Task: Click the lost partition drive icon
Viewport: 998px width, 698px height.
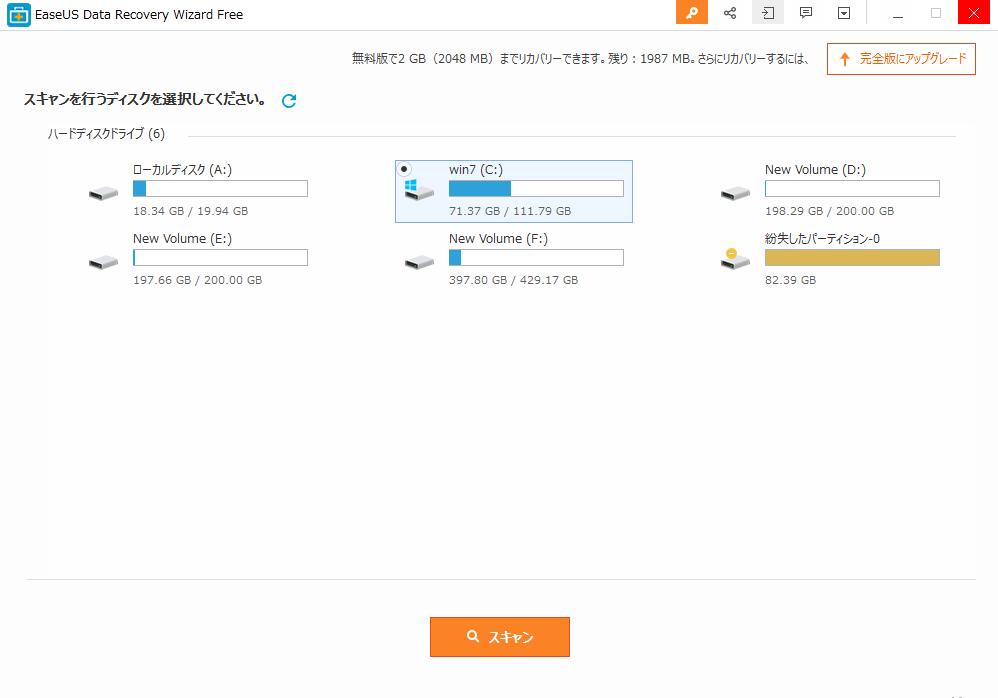Action: tap(735, 258)
